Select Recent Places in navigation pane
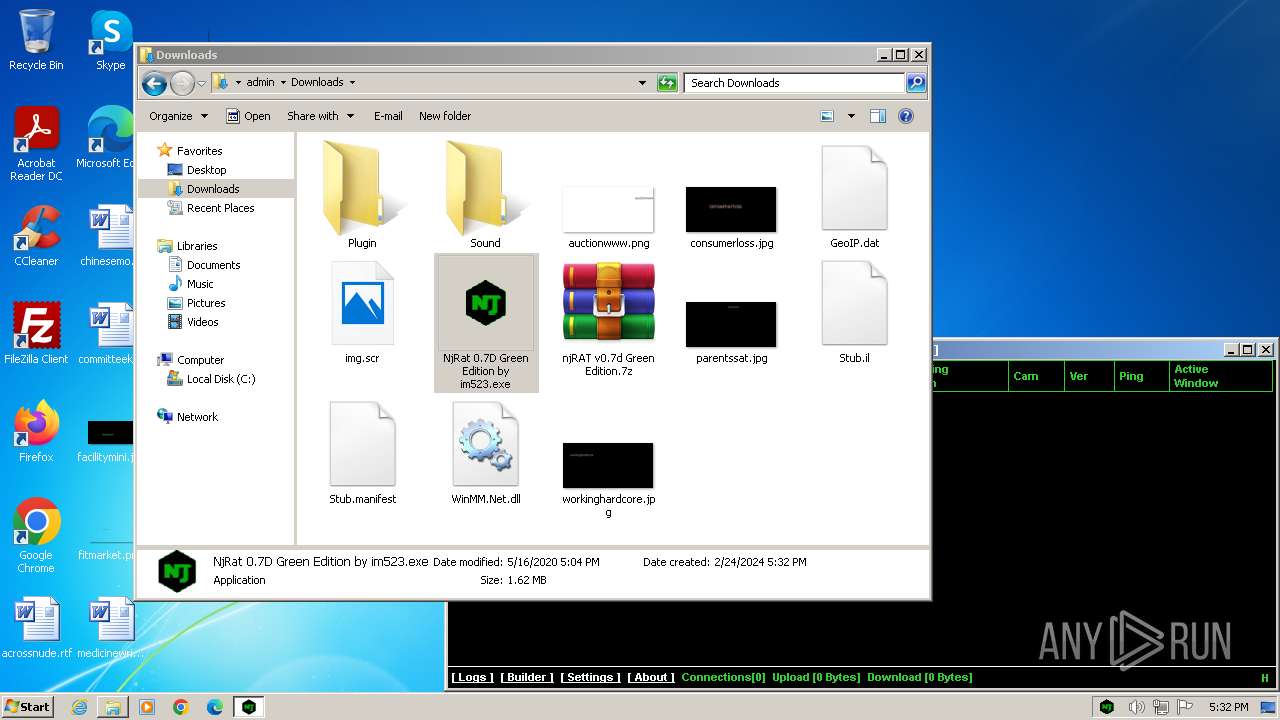 click(220, 208)
